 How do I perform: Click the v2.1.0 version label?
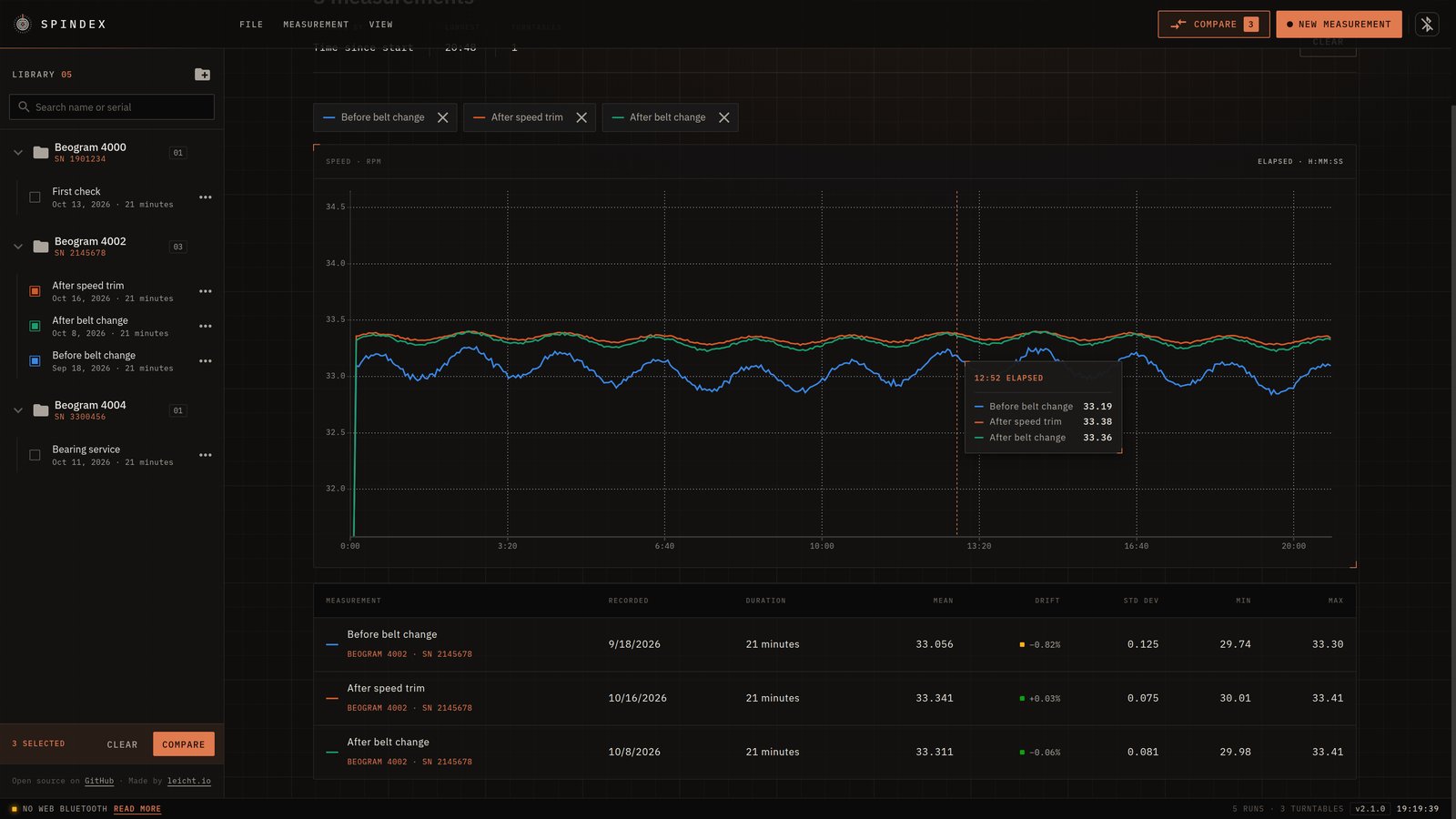click(1370, 809)
